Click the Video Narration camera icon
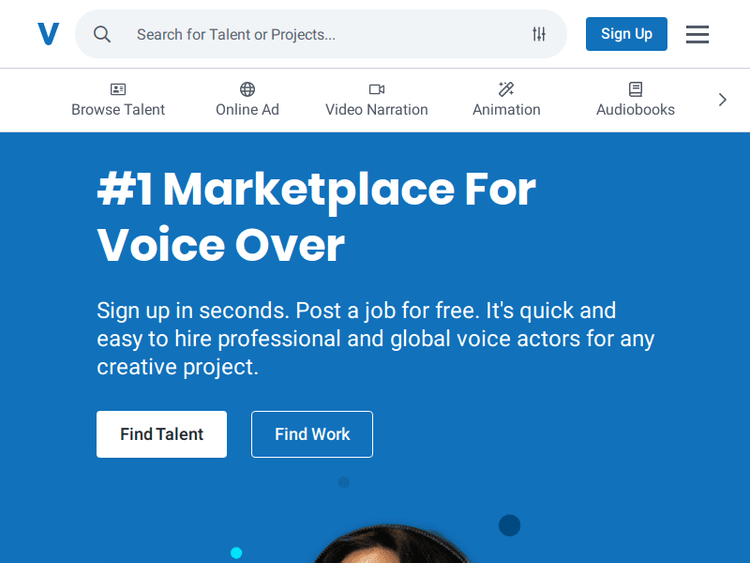The height and width of the screenshot is (563, 750). pos(377,89)
